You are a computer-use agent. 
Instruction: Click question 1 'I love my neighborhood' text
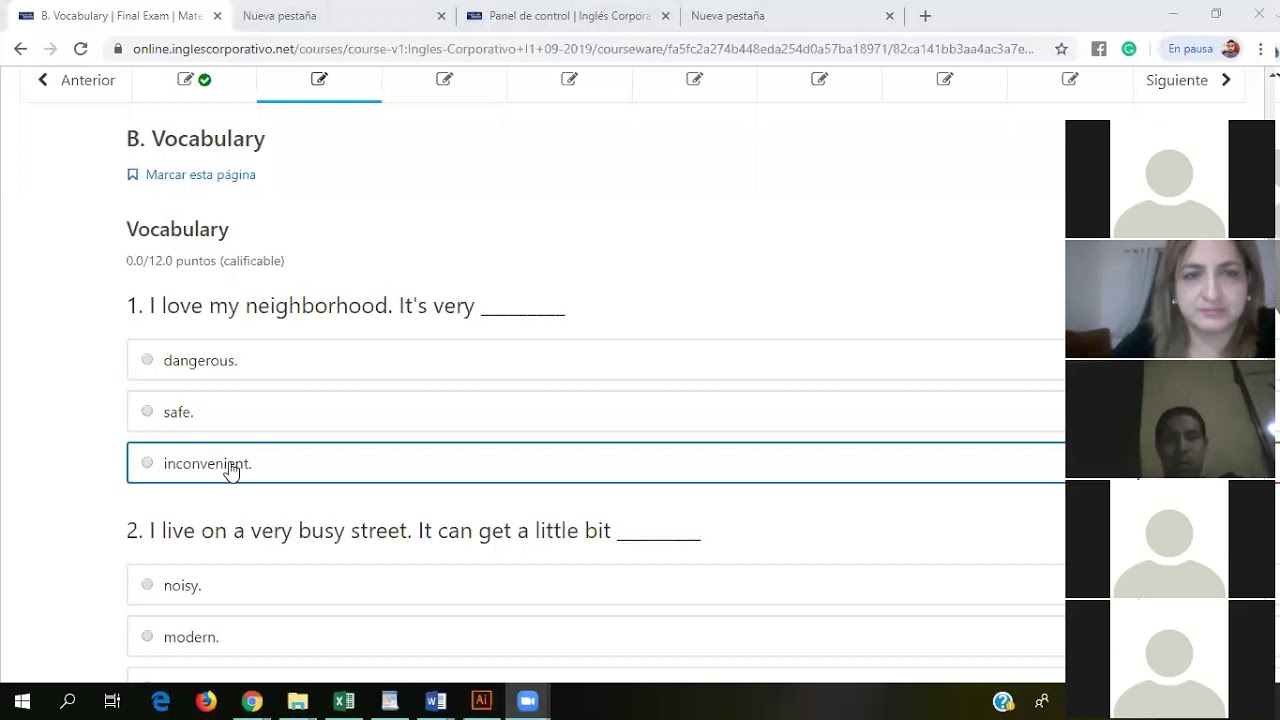pyautogui.click(x=345, y=305)
